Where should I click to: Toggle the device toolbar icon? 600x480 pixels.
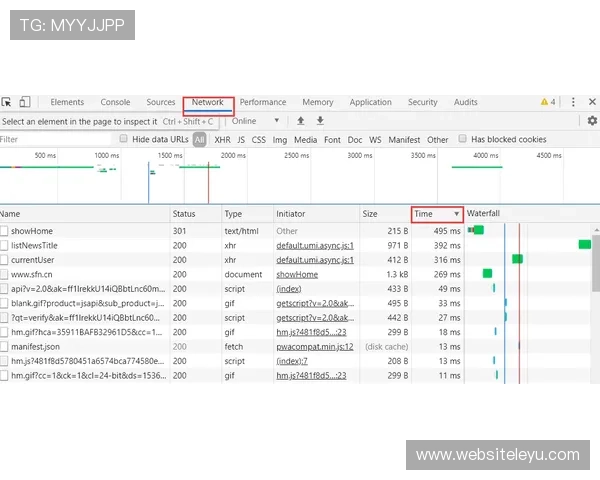tap(25, 102)
